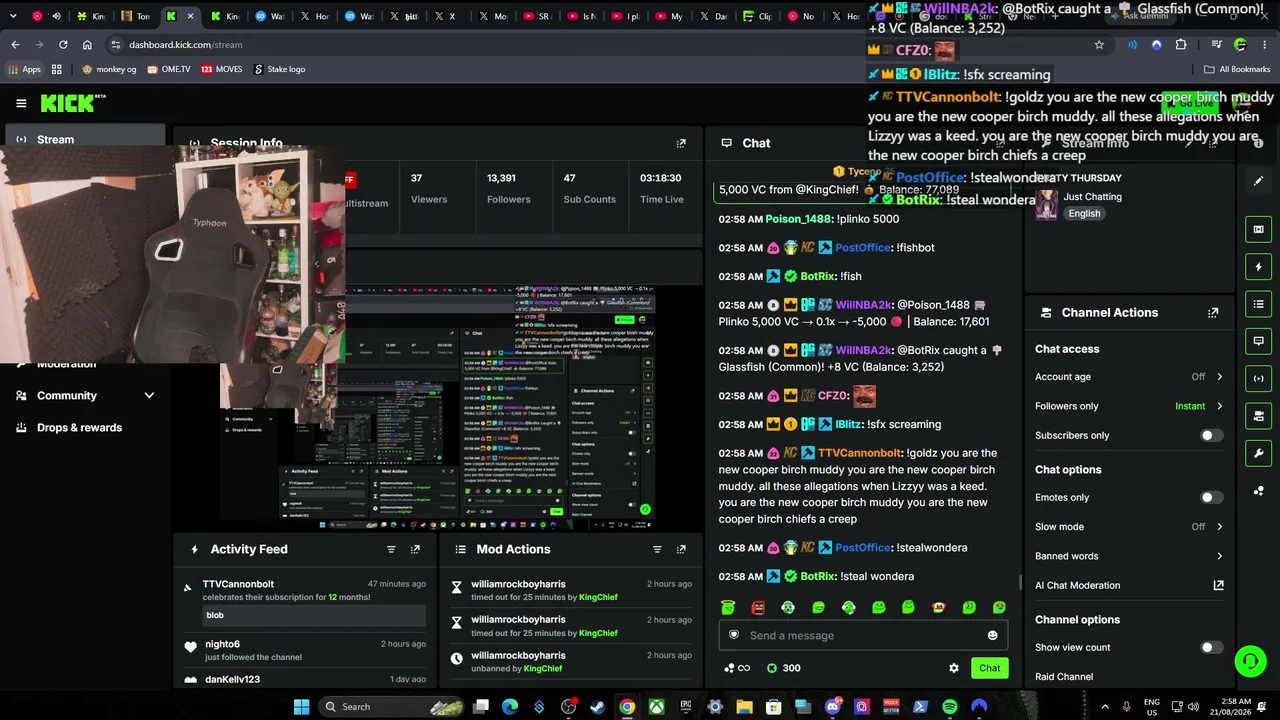This screenshot has height=720, width=1280.
Task: Click the lightning bolt in right sidebar
Action: pos(1258,267)
